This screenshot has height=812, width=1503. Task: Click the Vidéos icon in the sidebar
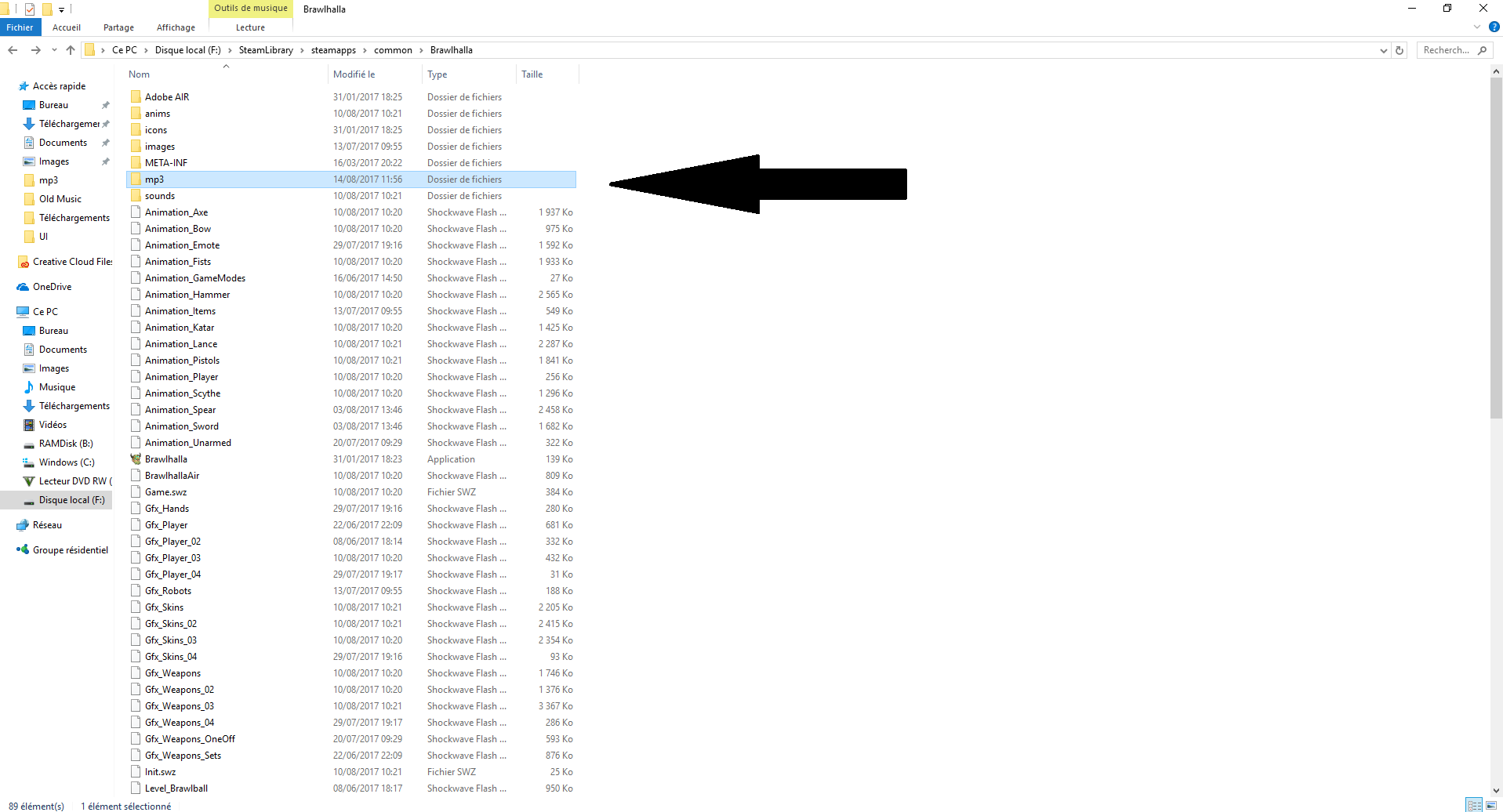tap(29, 425)
